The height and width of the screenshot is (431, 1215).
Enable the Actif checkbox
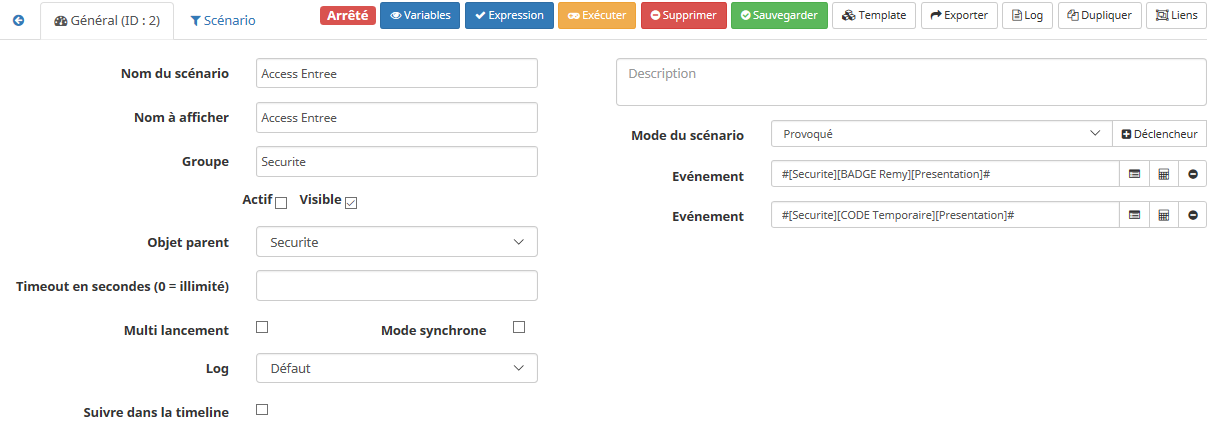tap(281, 203)
